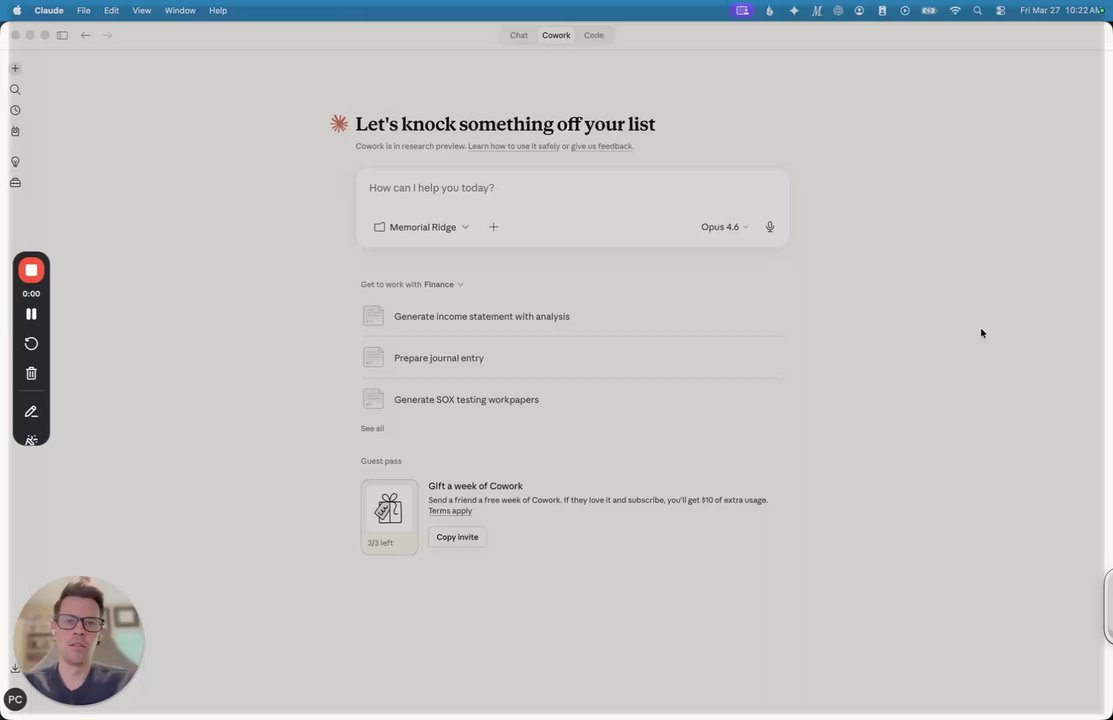1113x720 pixels.
Task: Click the document icon beside income statement
Action: (x=373, y=316)
